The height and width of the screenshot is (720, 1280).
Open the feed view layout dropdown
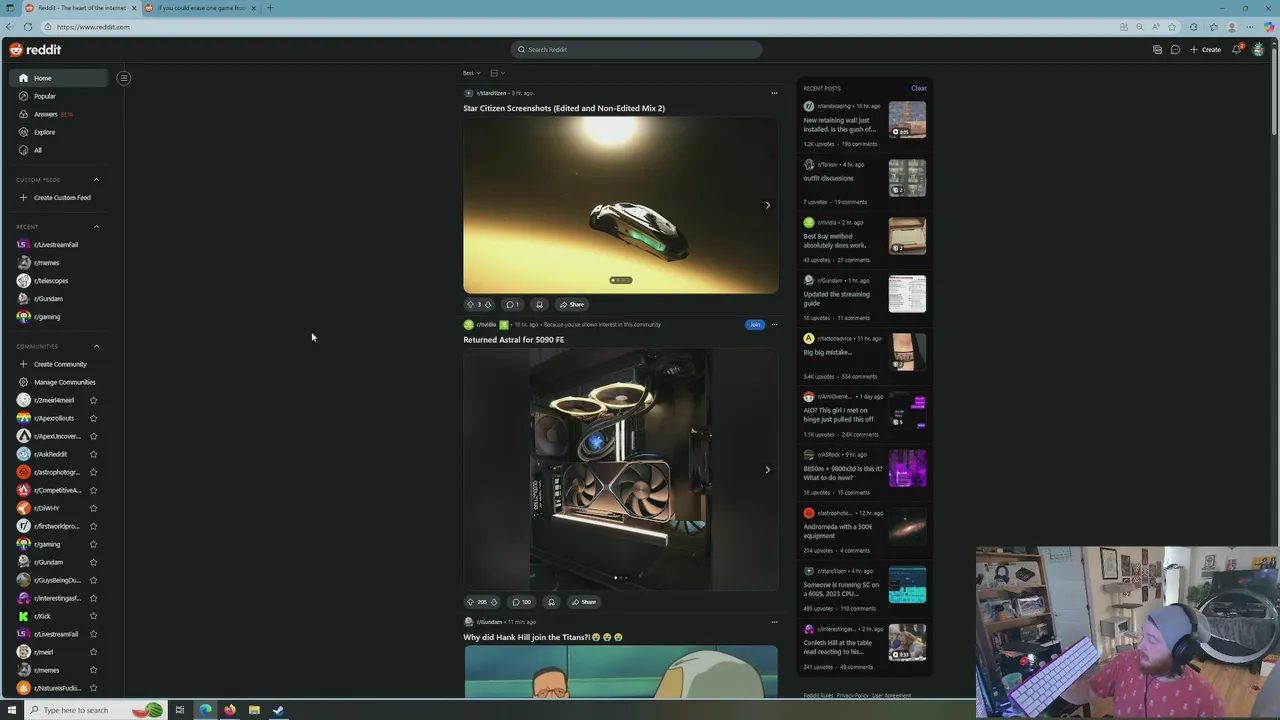click(x=498, y=73)
